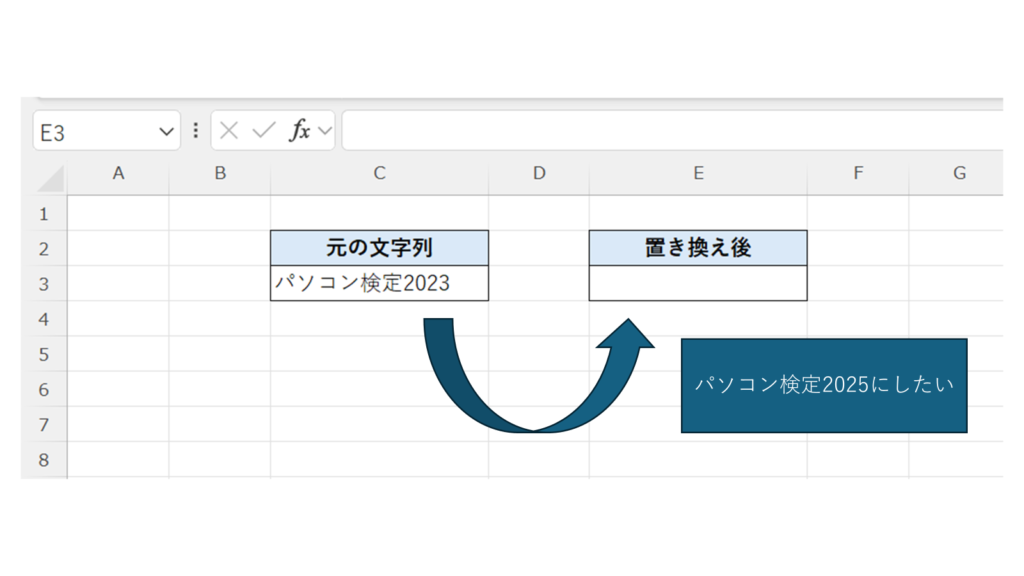The image size is (1024, 576).
Task: Select the パソコン検定2025にしたい text box
Action: pos(824,385)
